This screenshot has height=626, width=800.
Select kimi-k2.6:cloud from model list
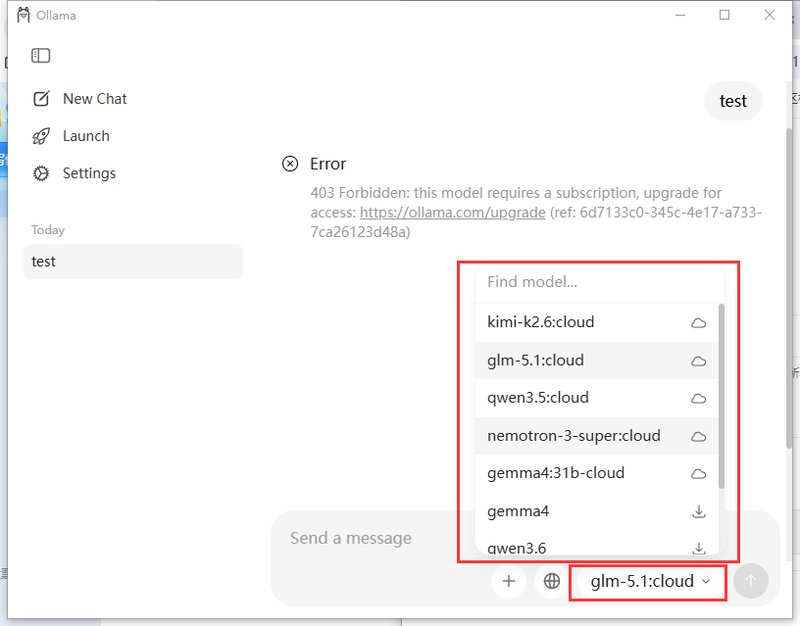[x=596, y=322]
